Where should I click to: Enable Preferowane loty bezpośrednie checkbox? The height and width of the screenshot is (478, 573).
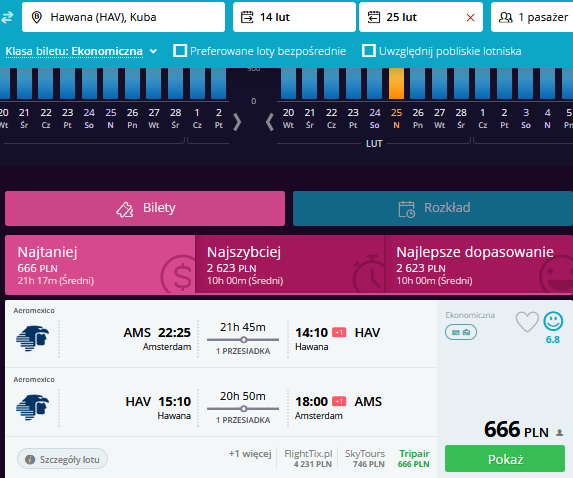point(180,51)
